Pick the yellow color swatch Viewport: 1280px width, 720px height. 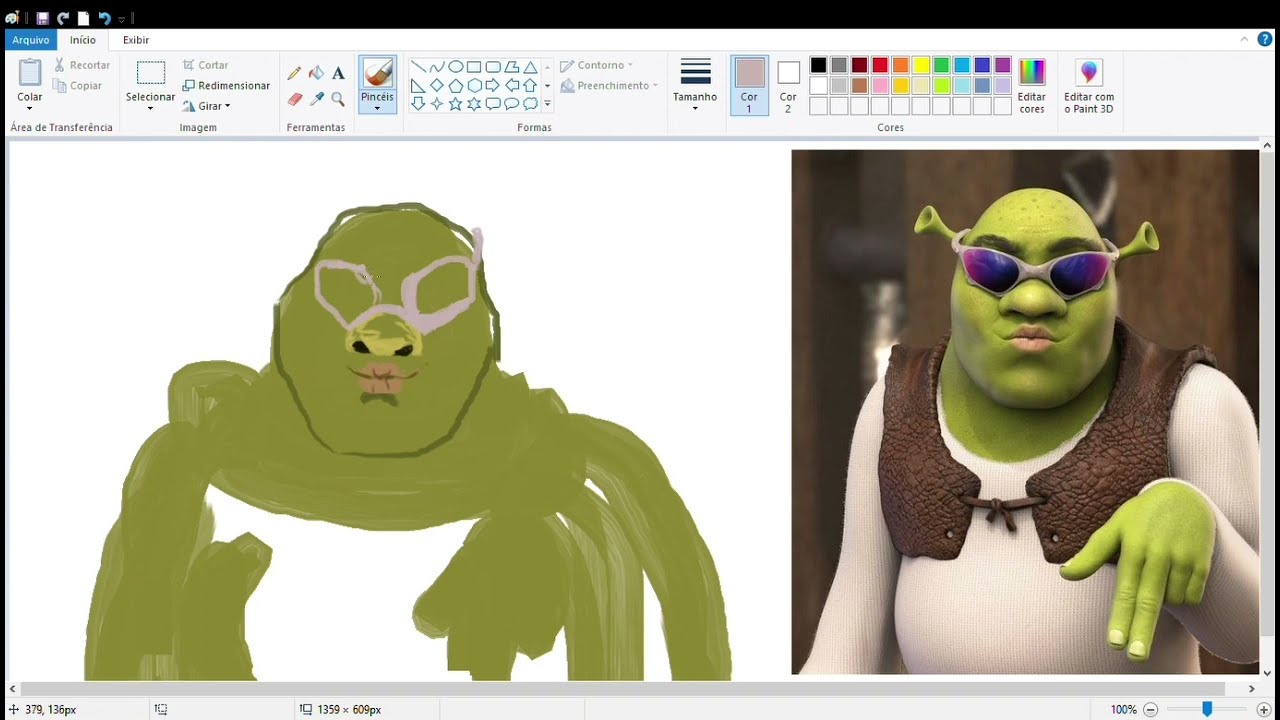(x=921, y=65)
